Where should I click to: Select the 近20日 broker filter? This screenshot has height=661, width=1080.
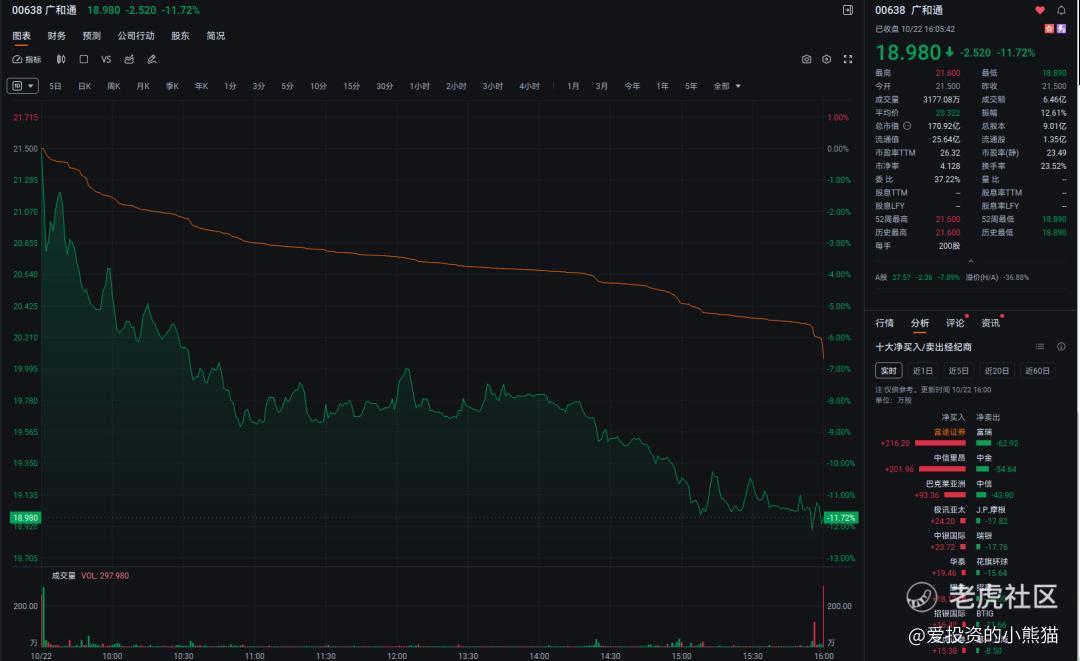point(997,370)
